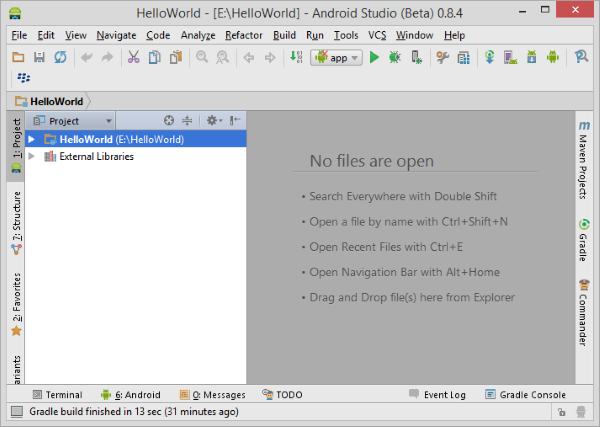Click the Collapse All icon
The image size is (600, 427).
click(x=187, y=121)
